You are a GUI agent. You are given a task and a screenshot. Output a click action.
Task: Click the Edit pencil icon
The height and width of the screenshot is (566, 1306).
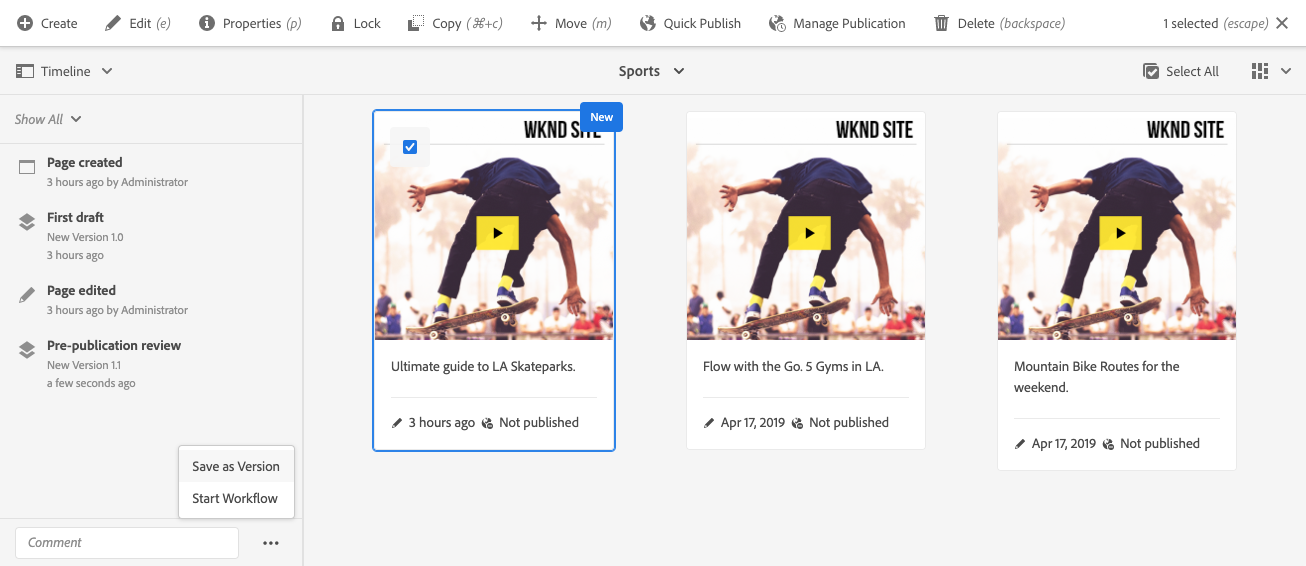[113, 23]
